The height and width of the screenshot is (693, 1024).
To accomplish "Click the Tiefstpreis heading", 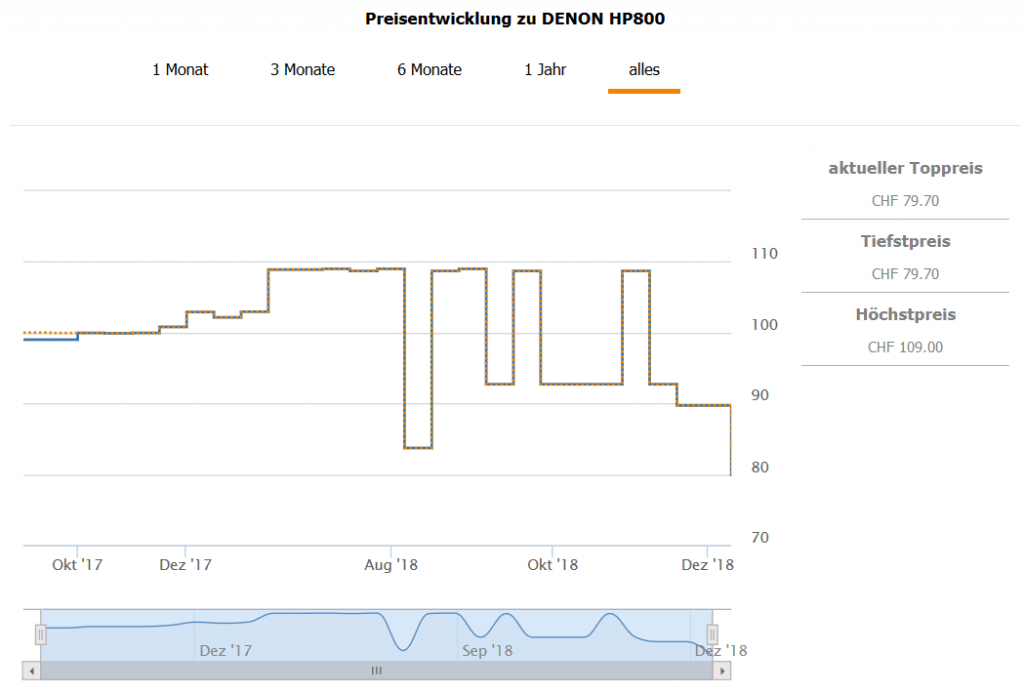I will 905,241.
